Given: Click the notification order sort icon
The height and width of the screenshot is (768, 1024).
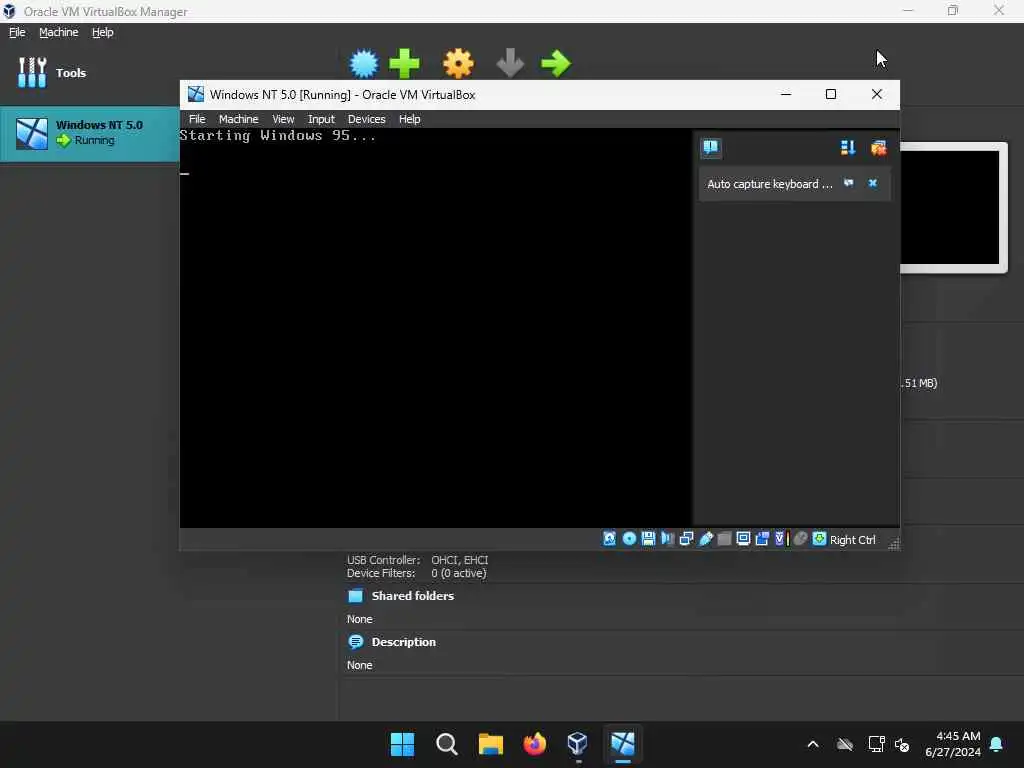Looking at the screenshot, I should tap(848, 148).
